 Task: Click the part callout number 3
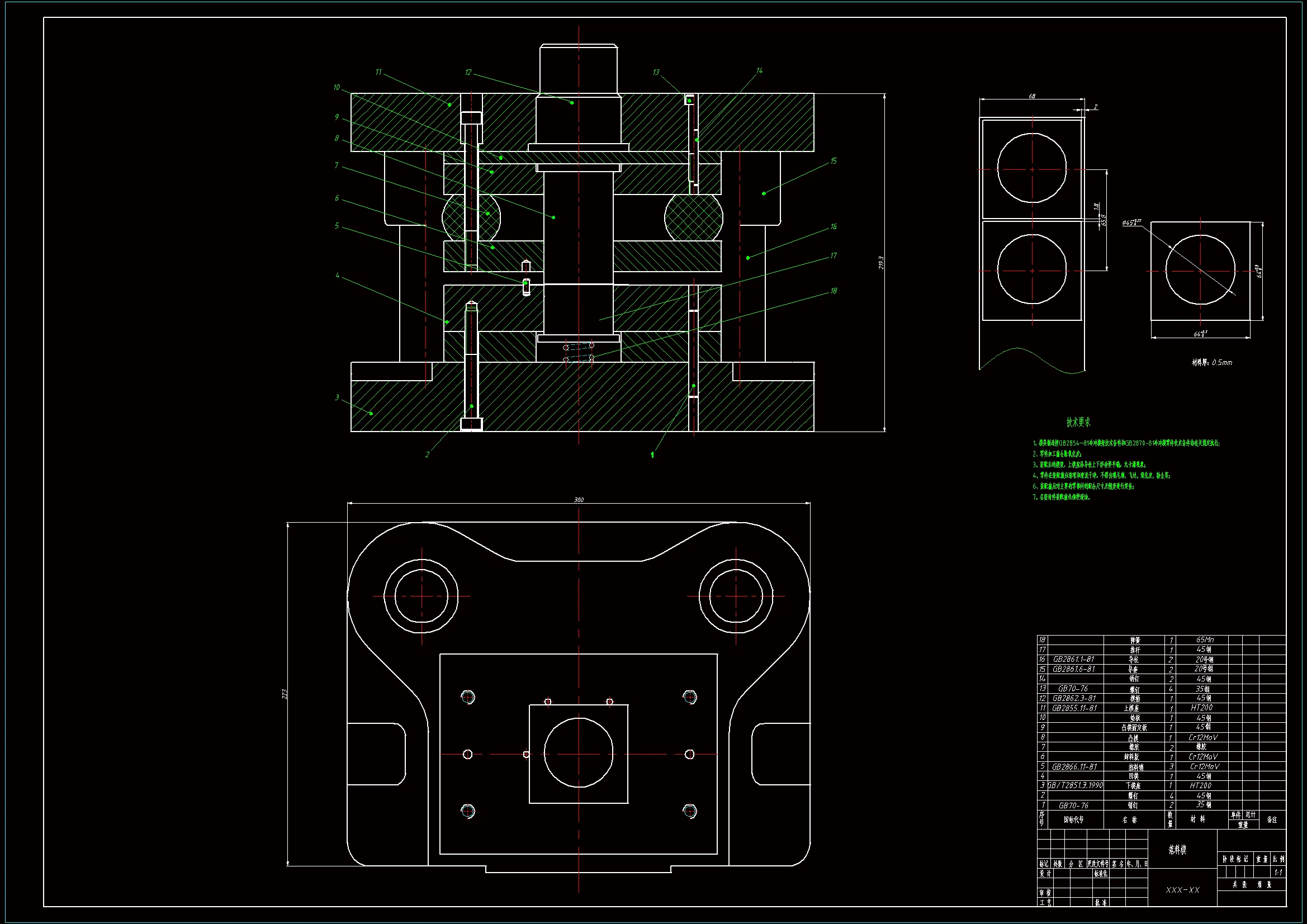click(x=337, y=397)
